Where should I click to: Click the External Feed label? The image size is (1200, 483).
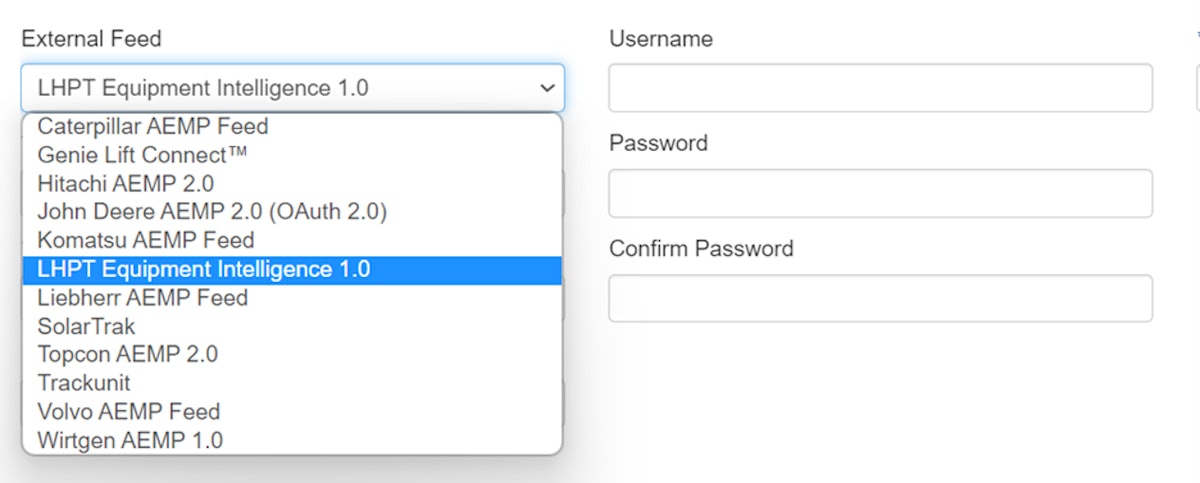[x=91, y=39]
